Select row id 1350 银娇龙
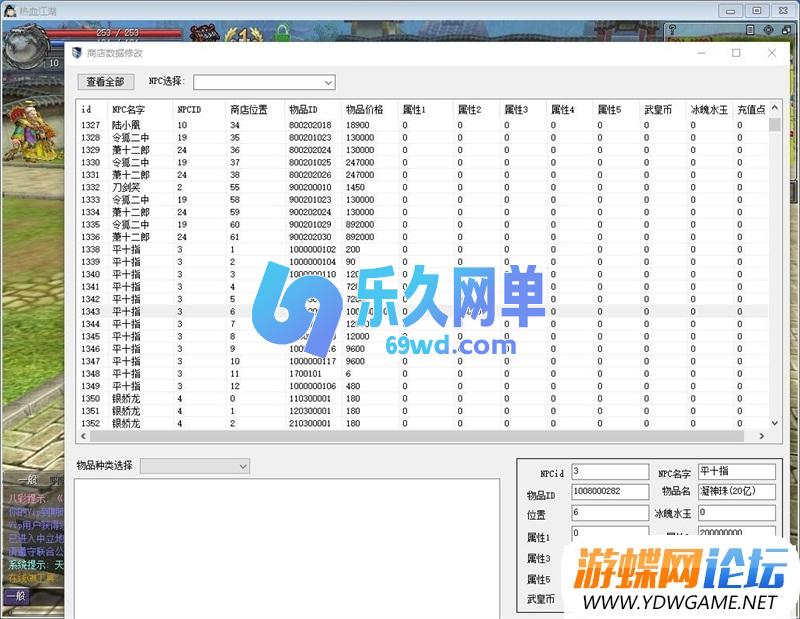Screen dimensions: 800x619 423,399
